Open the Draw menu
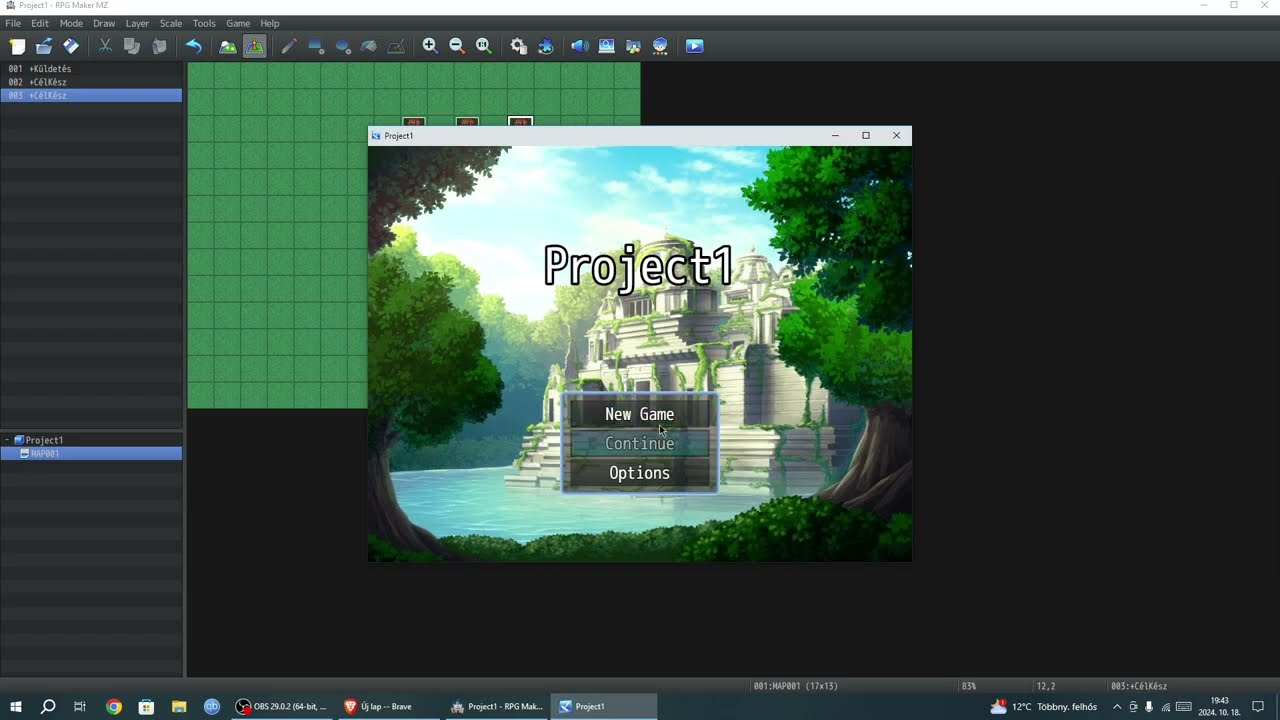Screen dimensions: 1280x720 click(x=104, y=23)
